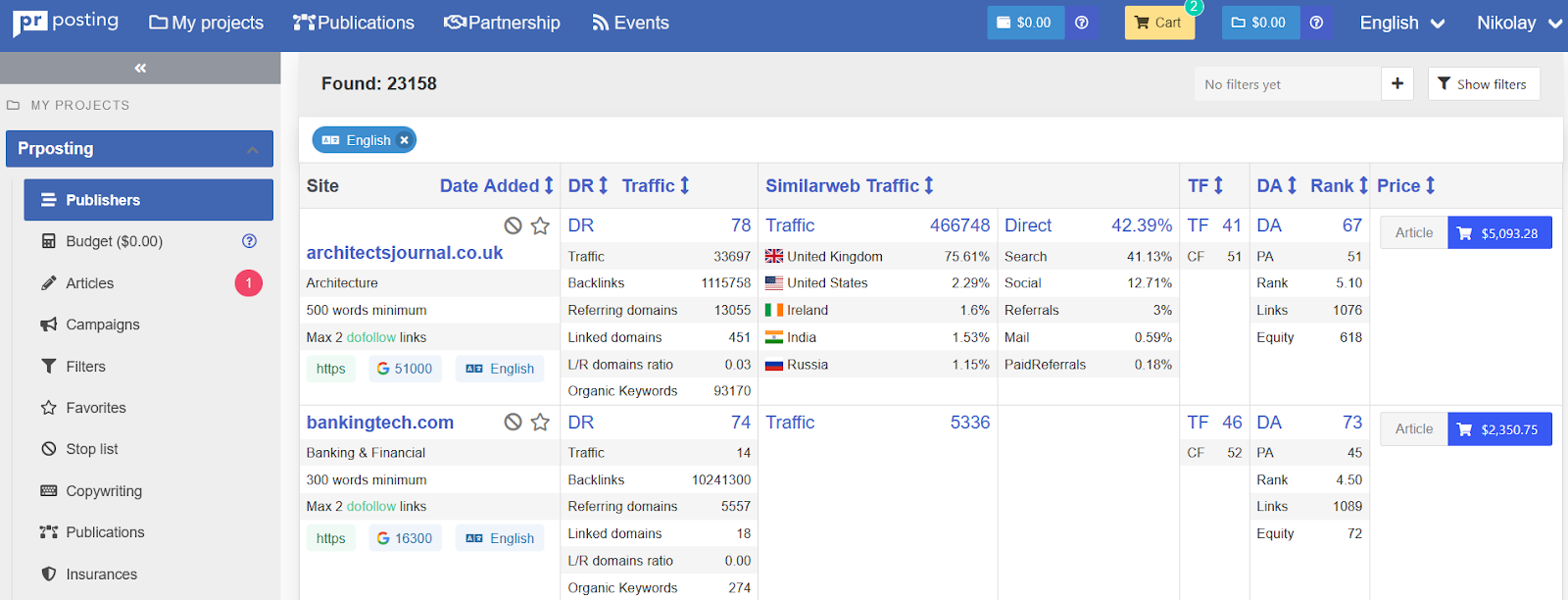1568x600 pixels.
Task: Collapse the sidebar with double chevron
Action: [140, 68]
